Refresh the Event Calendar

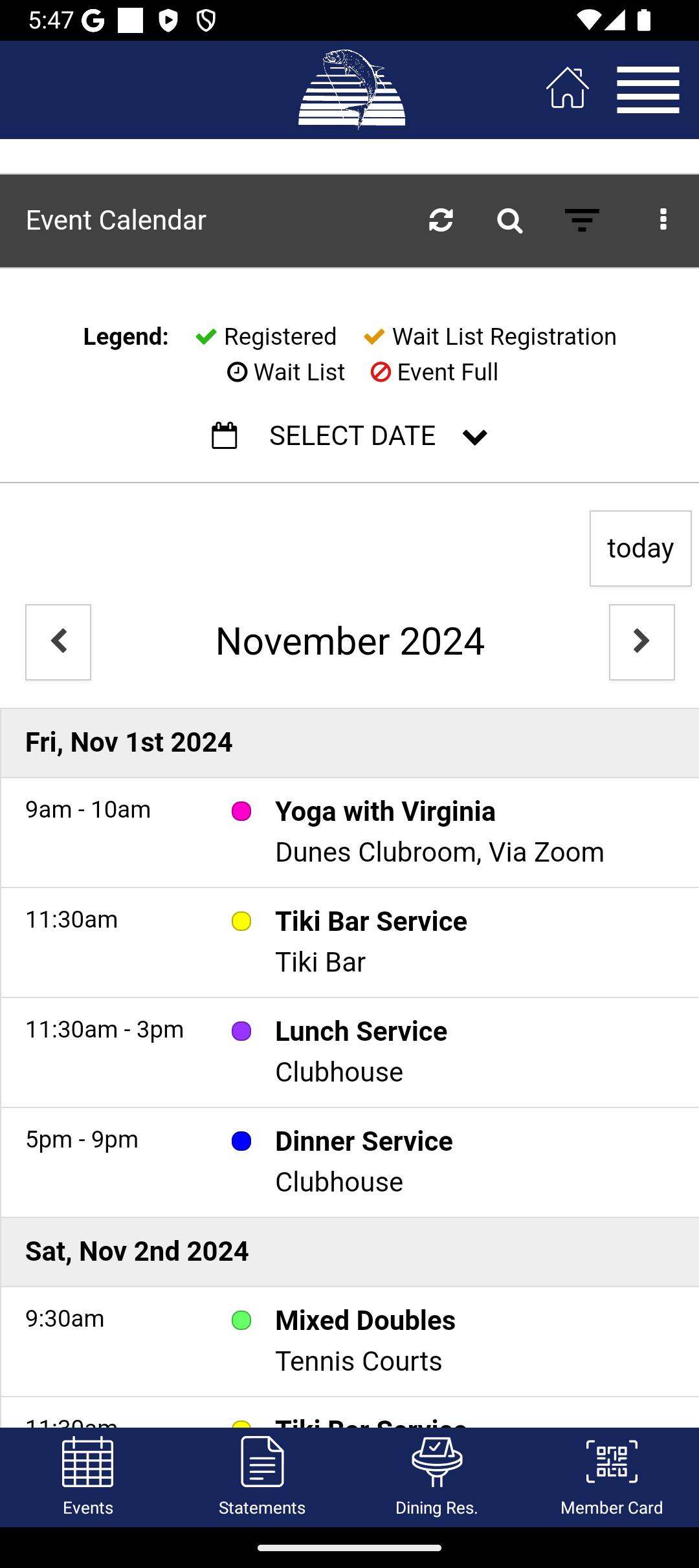441,221
